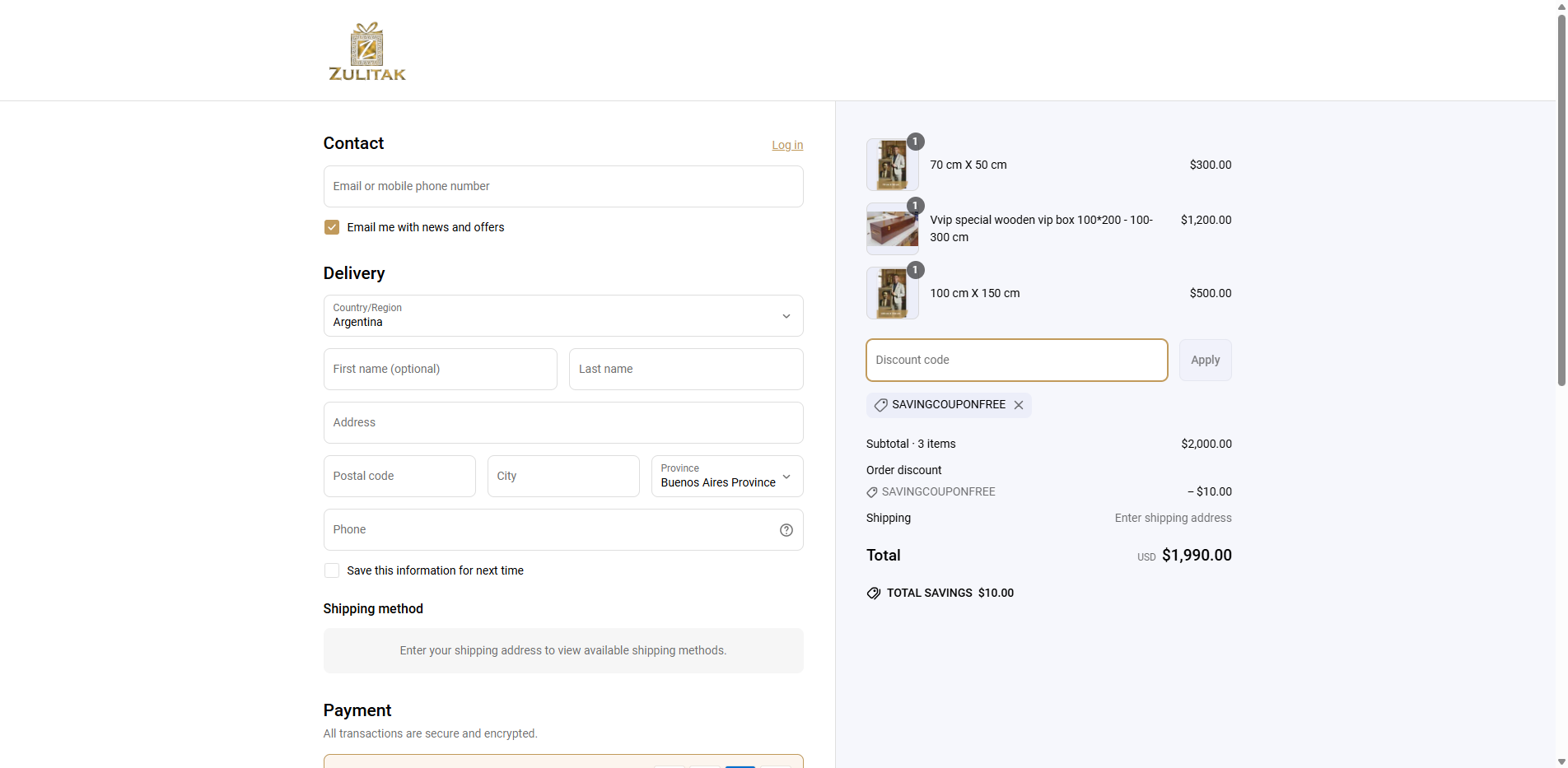Viewport: 1568px width, 768px height.
Task: Remove the SAVINGCOUPONFREE discount tag
Action: pyautogui.click(x=1019, y=405)
